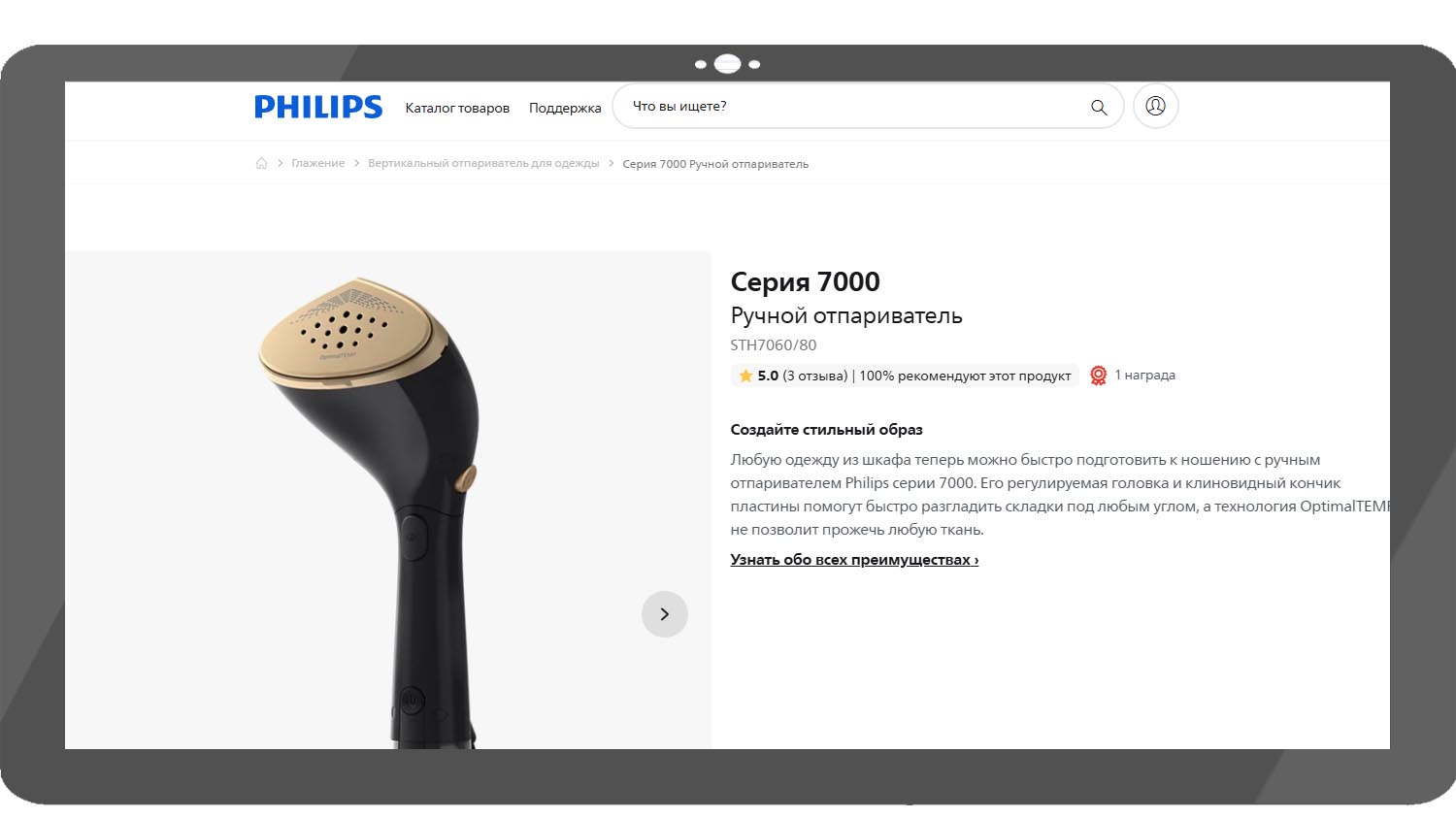The width and height of the screenshot is (1456, 818).
Task: Click the STH7060/80 model number
Action: tap(774, 344)
